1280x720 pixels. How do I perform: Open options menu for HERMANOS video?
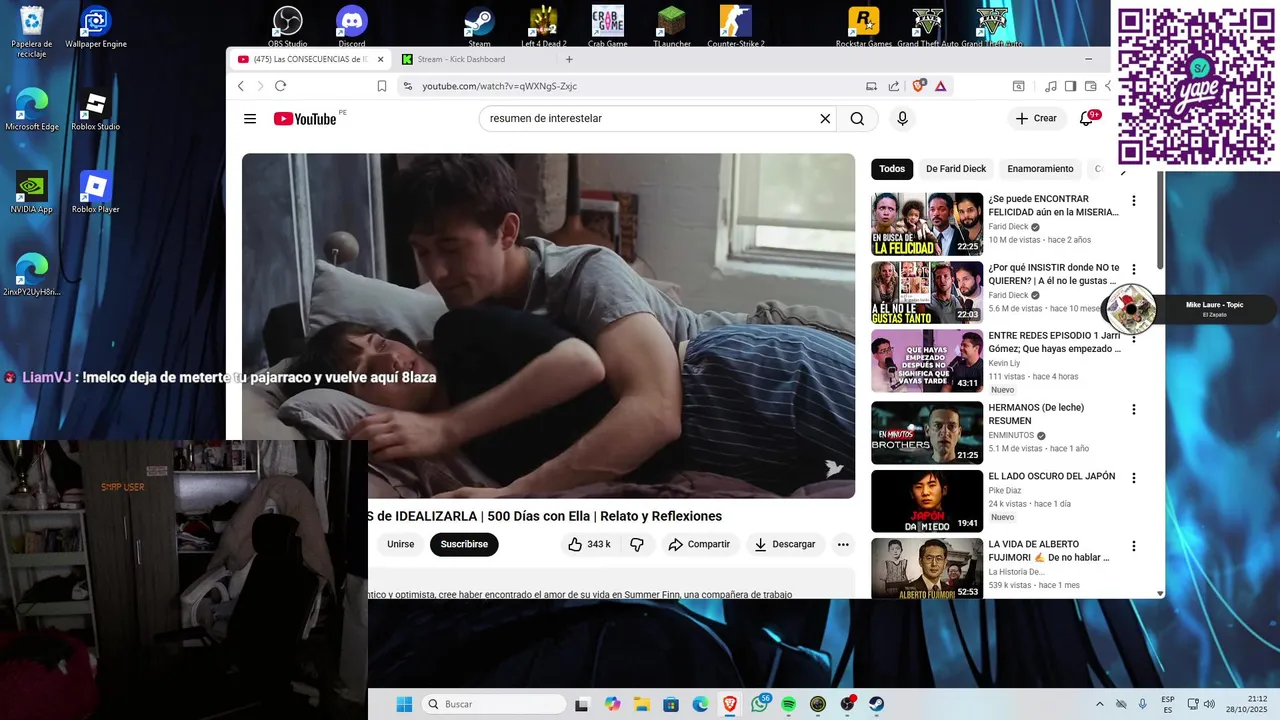coord(1134,409)
